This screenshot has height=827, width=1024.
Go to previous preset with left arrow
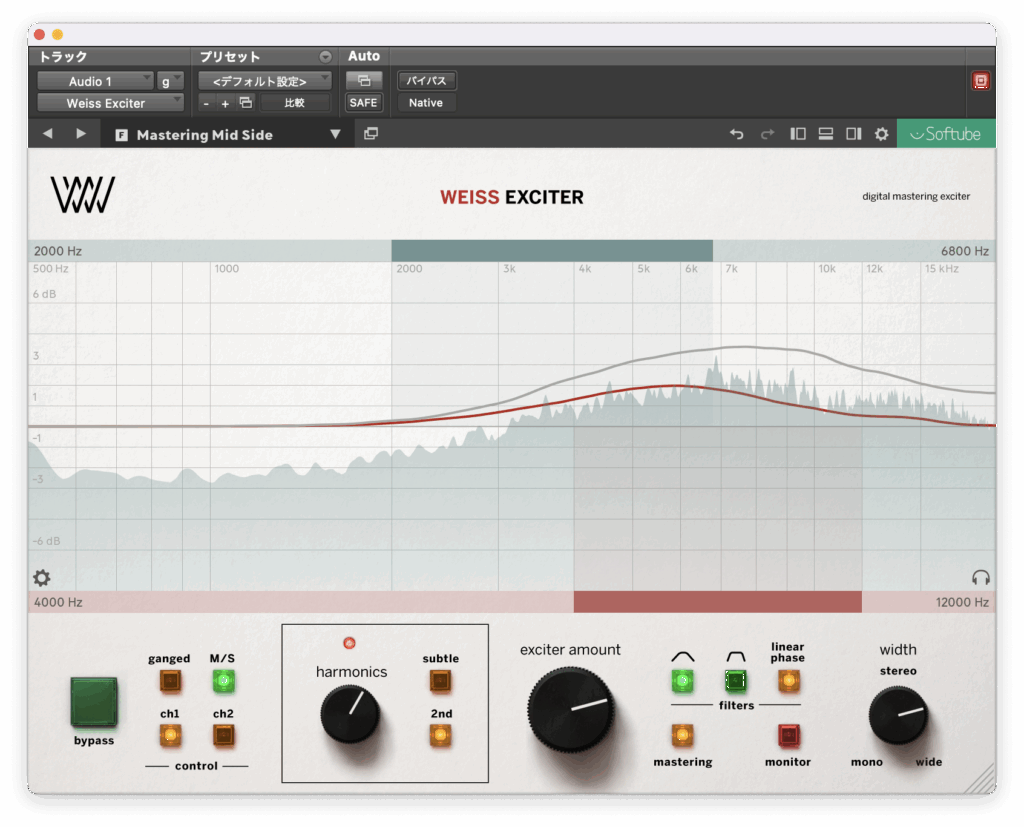(48, 134)
